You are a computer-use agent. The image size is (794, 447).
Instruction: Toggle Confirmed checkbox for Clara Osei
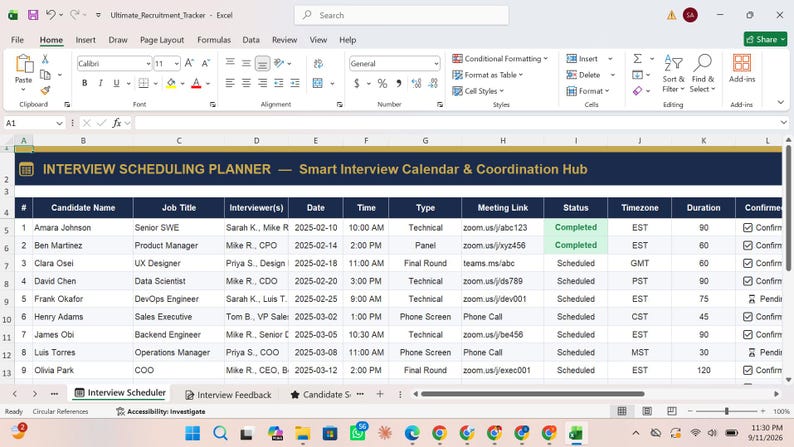tap(747, 263)
